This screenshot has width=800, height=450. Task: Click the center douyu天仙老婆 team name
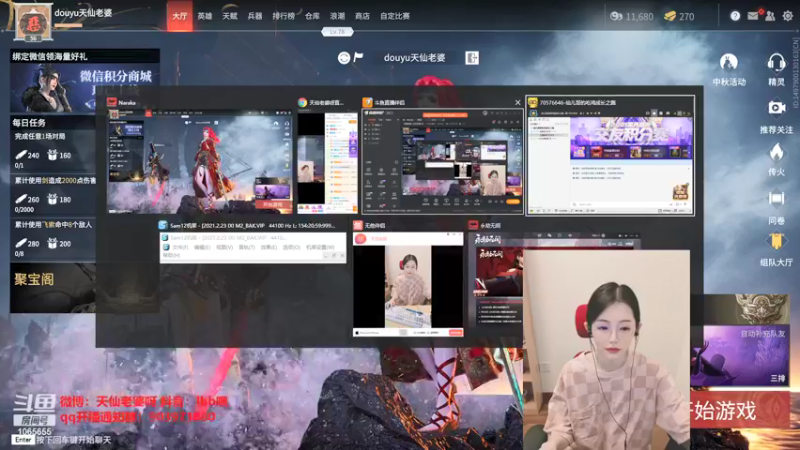coord(414,58)
